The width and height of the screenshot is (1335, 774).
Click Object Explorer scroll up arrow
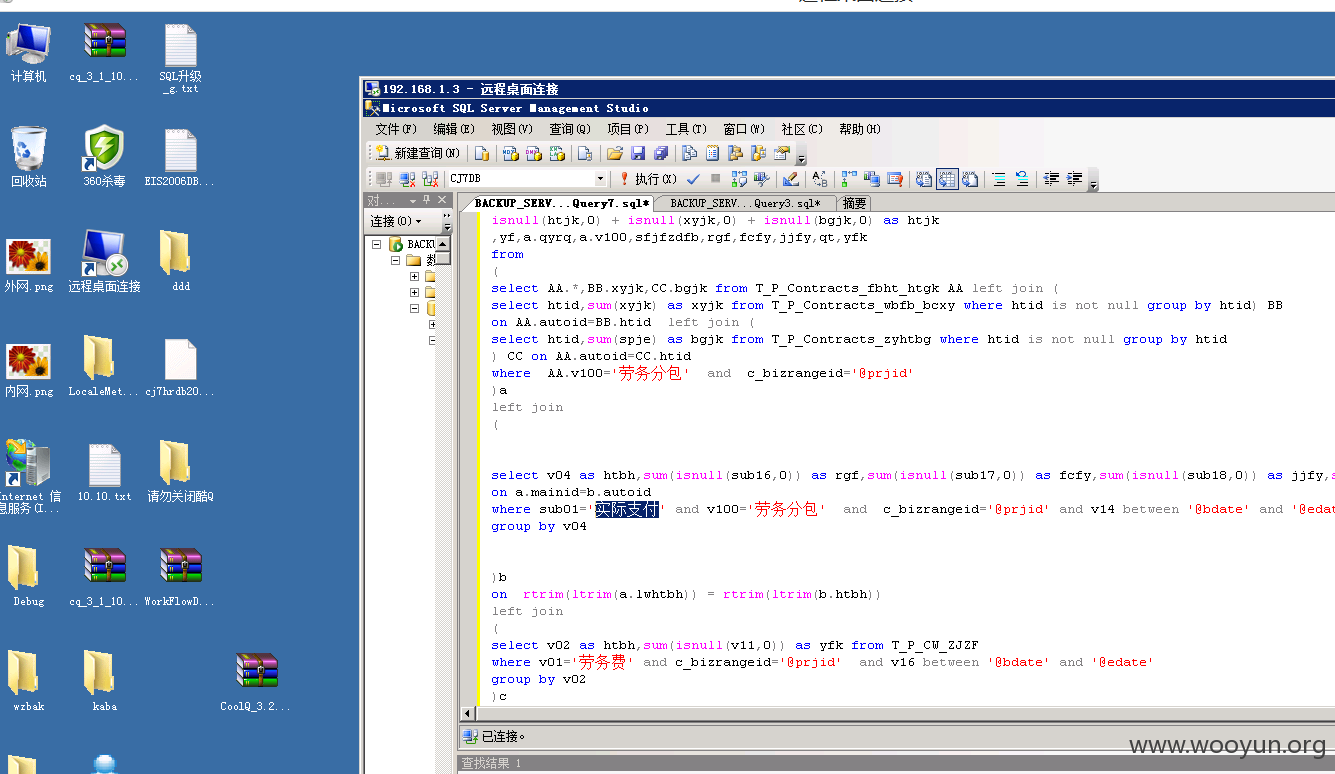(443, 243)
